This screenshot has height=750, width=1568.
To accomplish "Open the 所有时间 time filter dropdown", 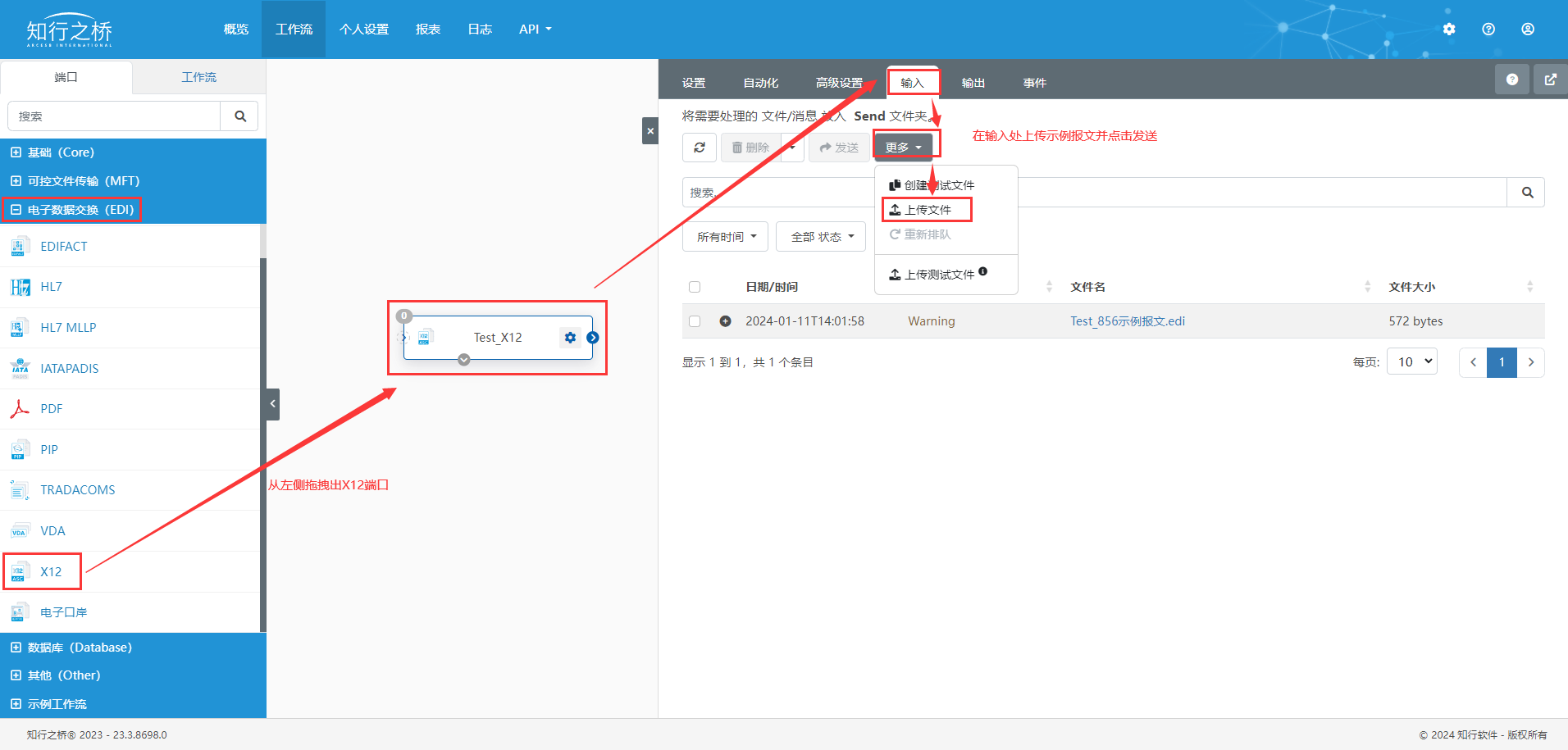I will pyautogui.click(x=725, y=237).
